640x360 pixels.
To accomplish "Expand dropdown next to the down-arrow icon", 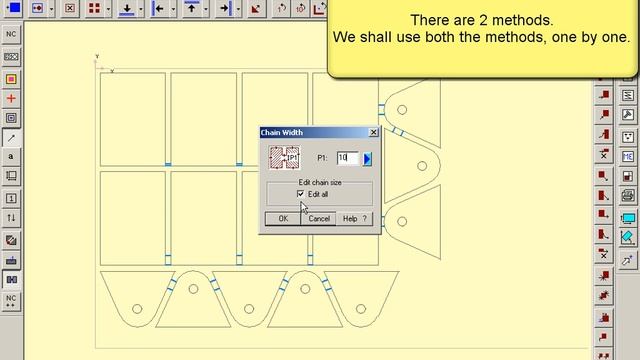I will click(141, 8).
